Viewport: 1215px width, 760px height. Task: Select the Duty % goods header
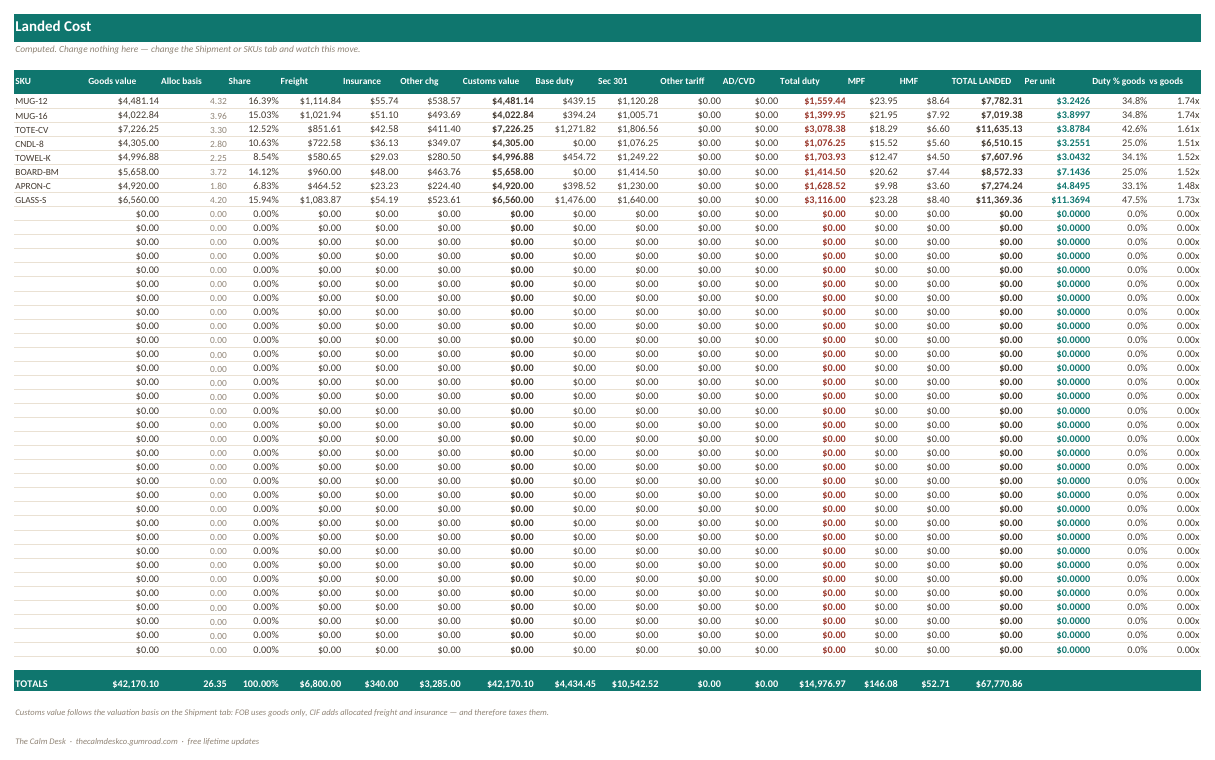[x=1118, y=80]
